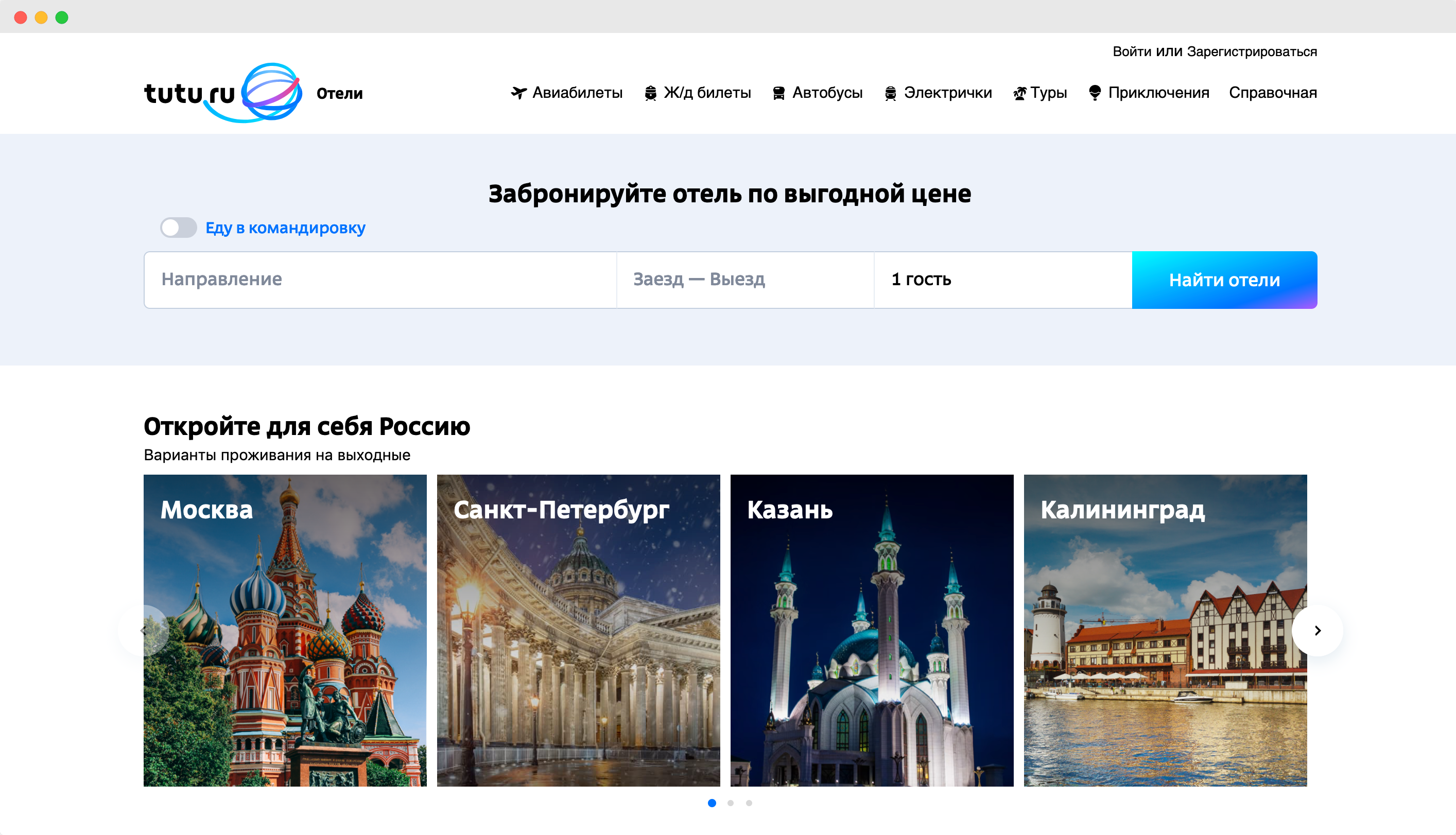
Task: Click the next arrow in city carousel
Action: point(1317,630)
